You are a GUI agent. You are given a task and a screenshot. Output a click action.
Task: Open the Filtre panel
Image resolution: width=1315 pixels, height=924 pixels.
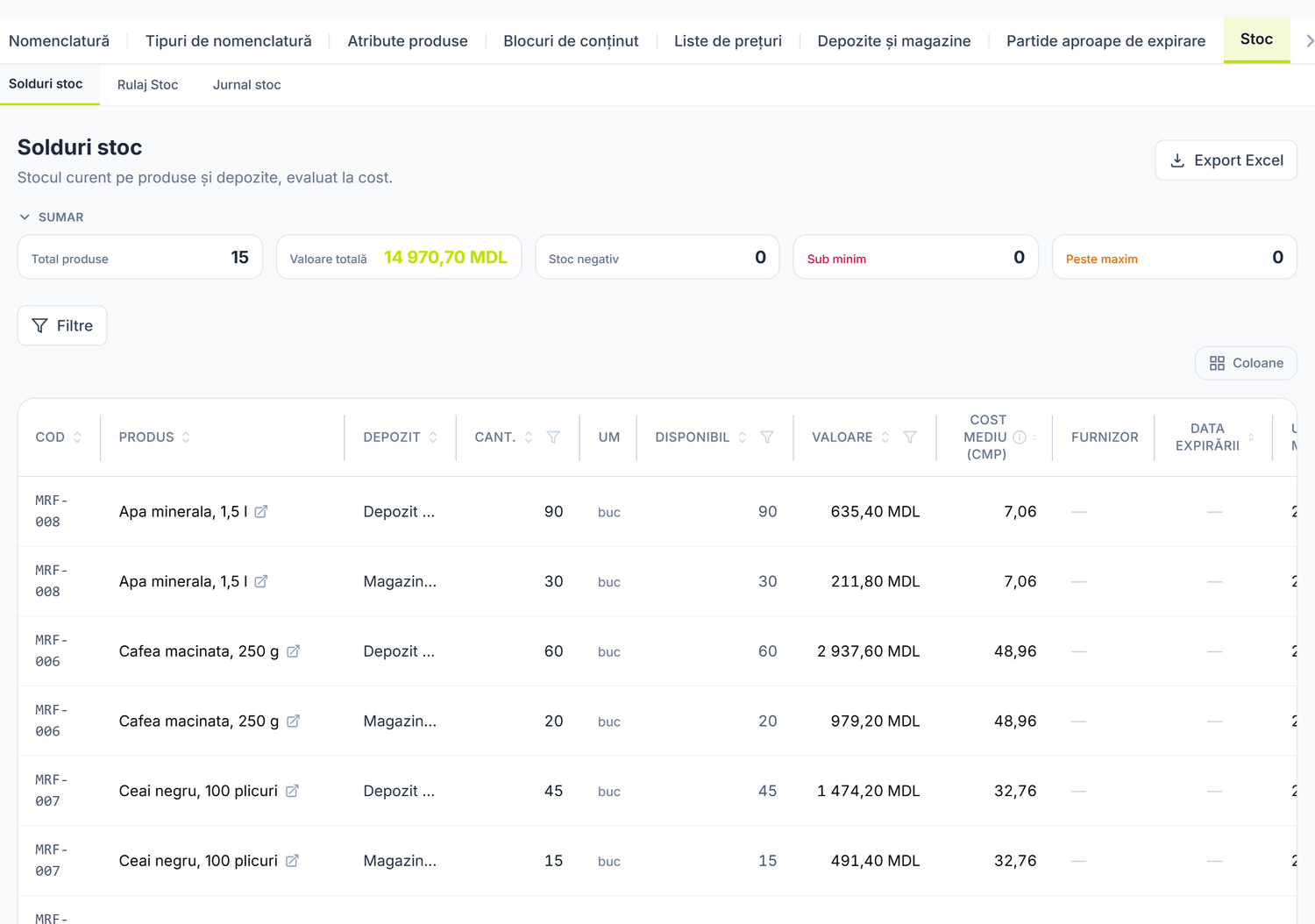point(62,326)
